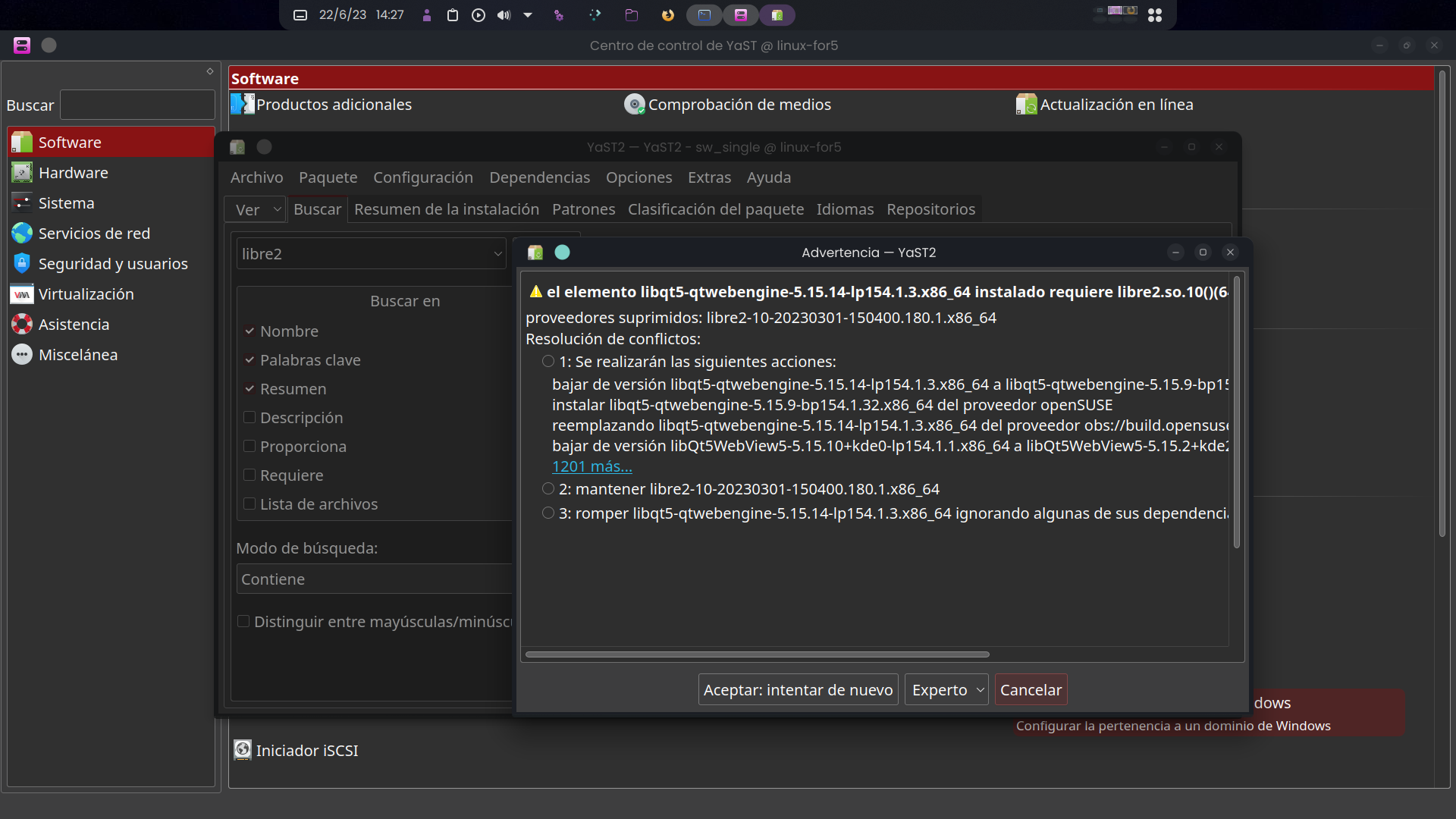Click vertical scrollbar in Advertencia dialog
The height and width of the screenshot is (819, 1456).
pos(1237,412)
